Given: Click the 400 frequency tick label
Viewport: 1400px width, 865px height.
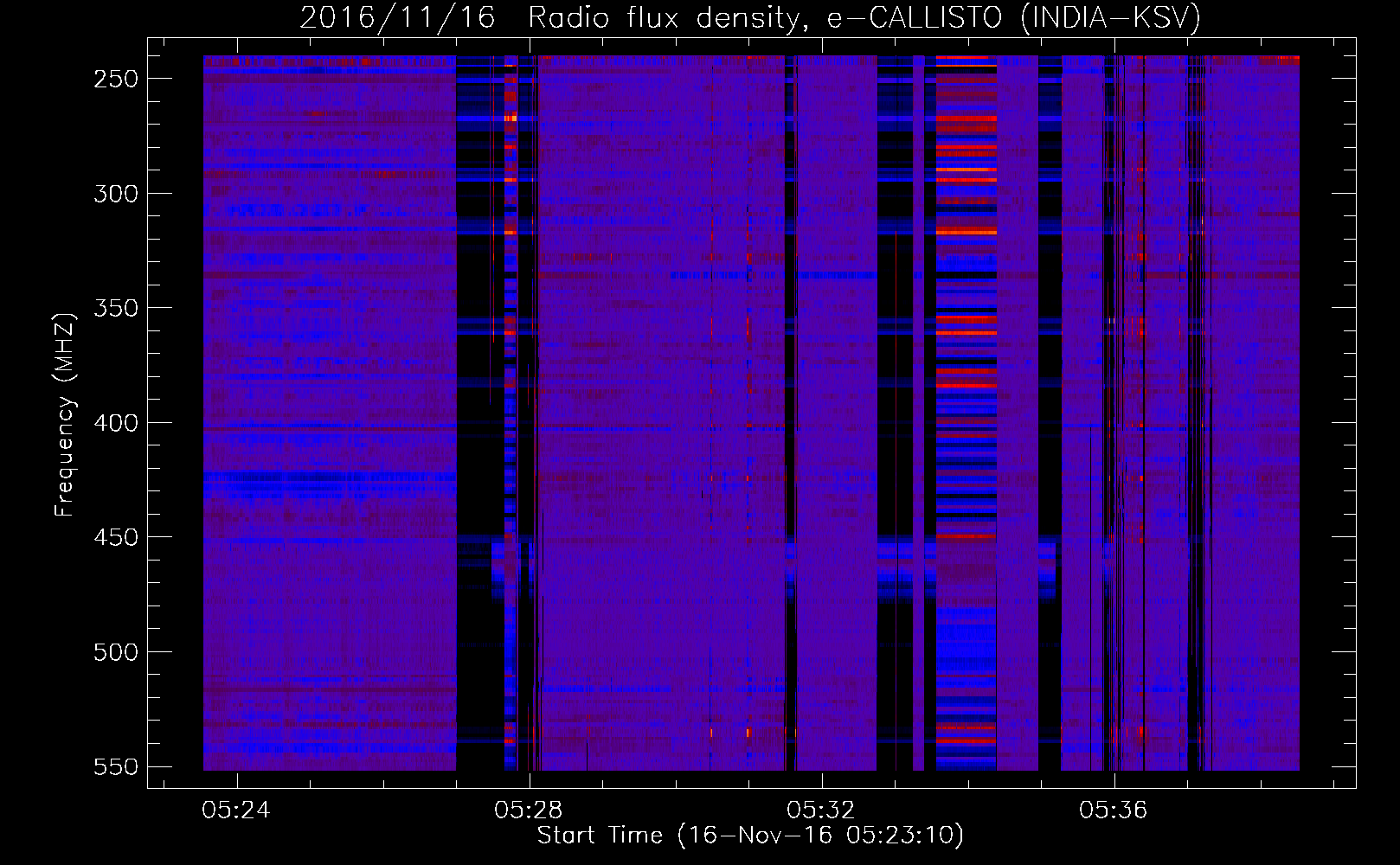Looking at the screenshot, I should pos(115,423).
